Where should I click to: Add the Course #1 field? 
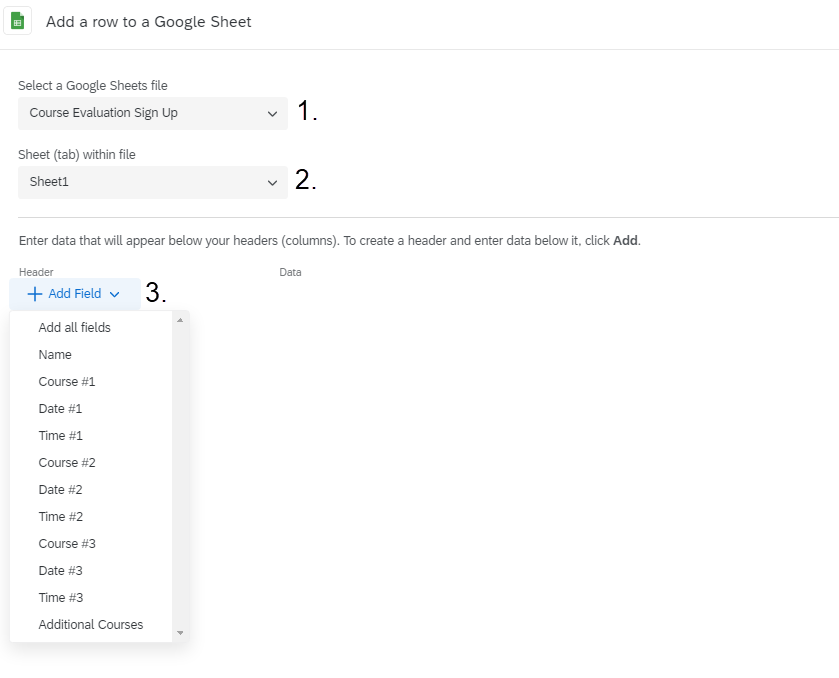tap(67, 381)
